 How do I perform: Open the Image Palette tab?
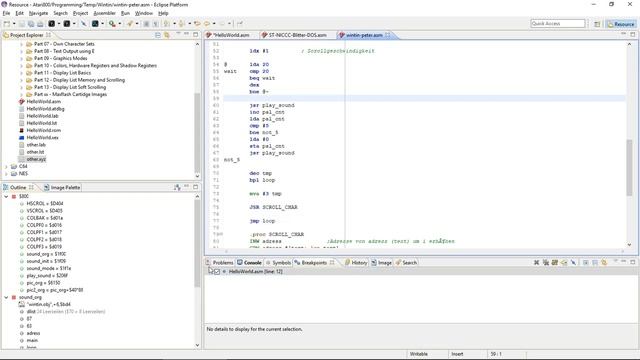point(62,187)
